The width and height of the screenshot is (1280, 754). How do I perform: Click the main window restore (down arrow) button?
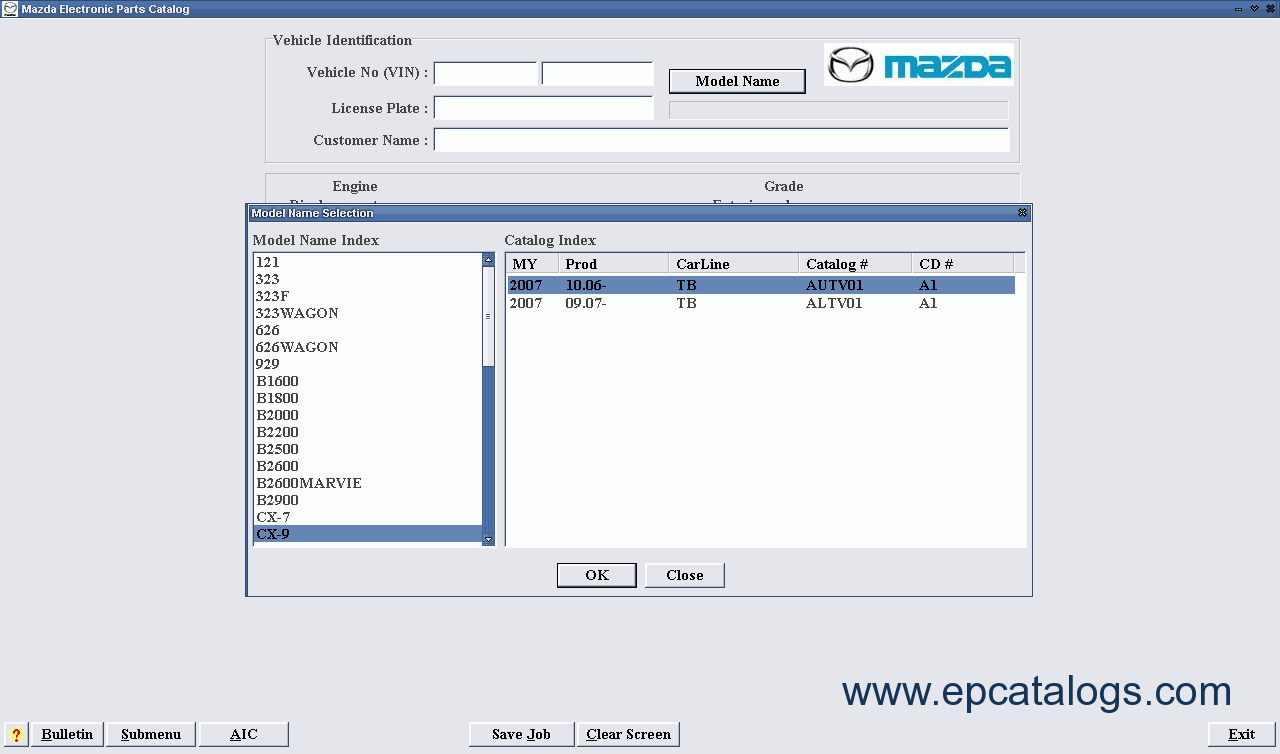tap(1254, 9)
